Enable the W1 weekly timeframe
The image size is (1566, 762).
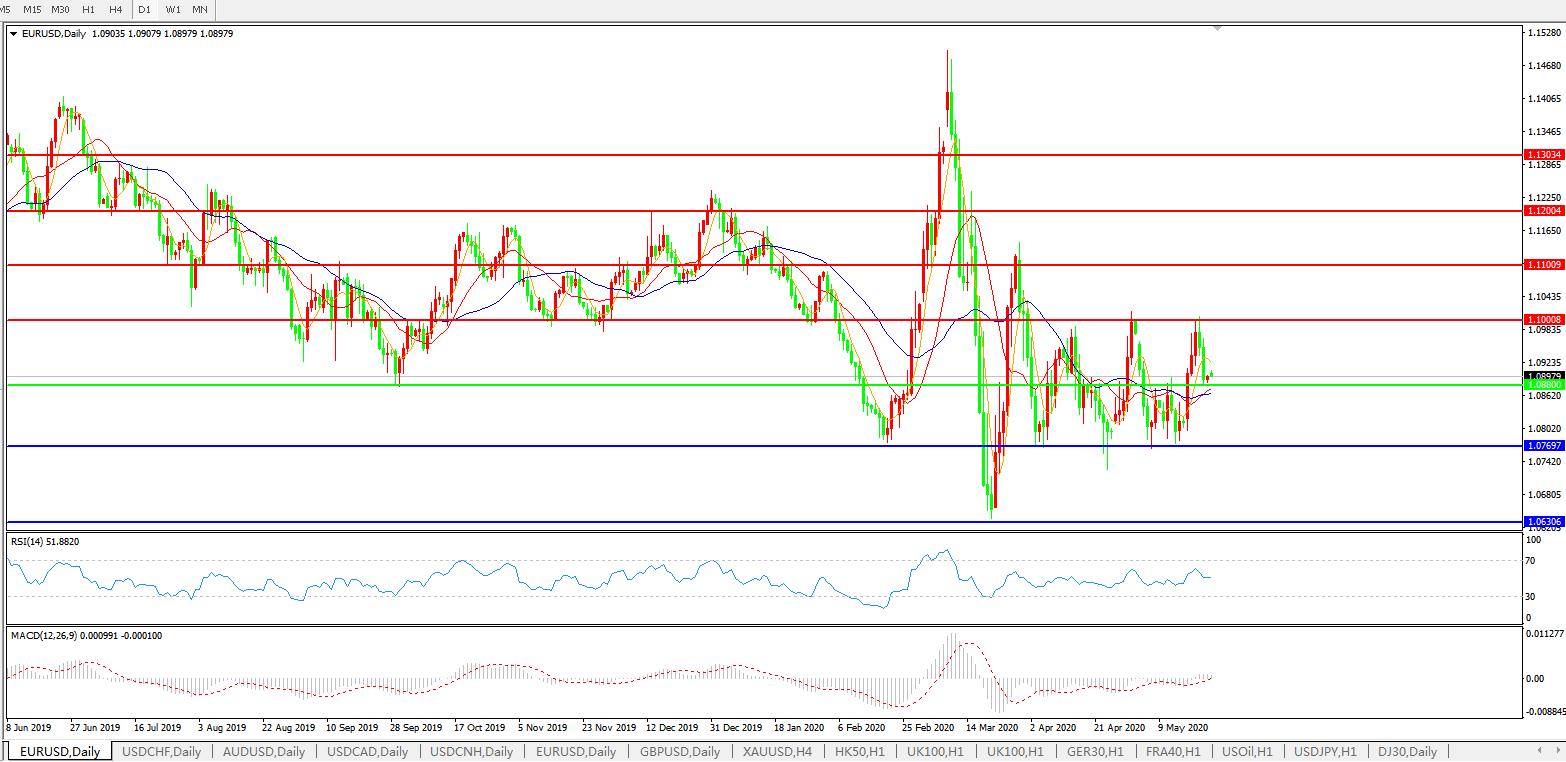173,9
